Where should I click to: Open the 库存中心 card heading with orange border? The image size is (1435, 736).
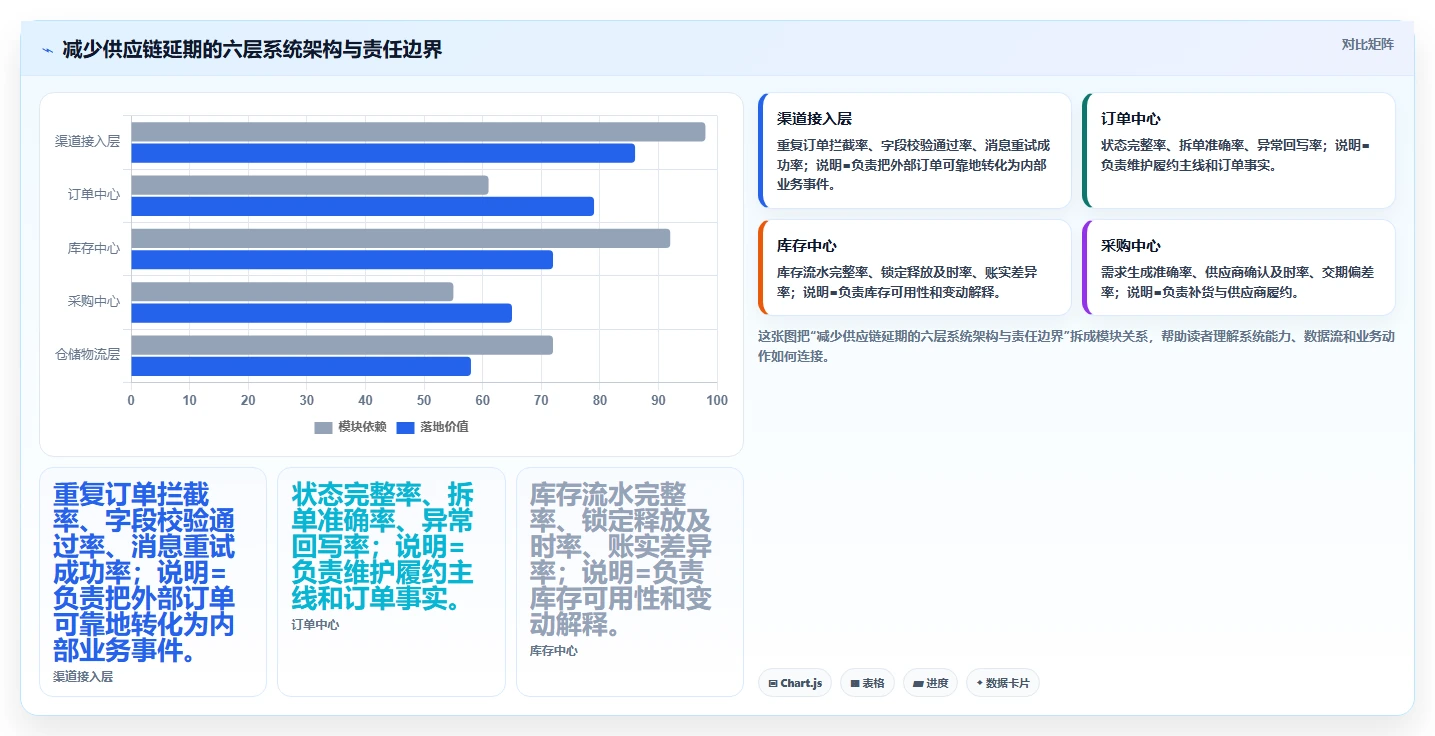[807, 245]
